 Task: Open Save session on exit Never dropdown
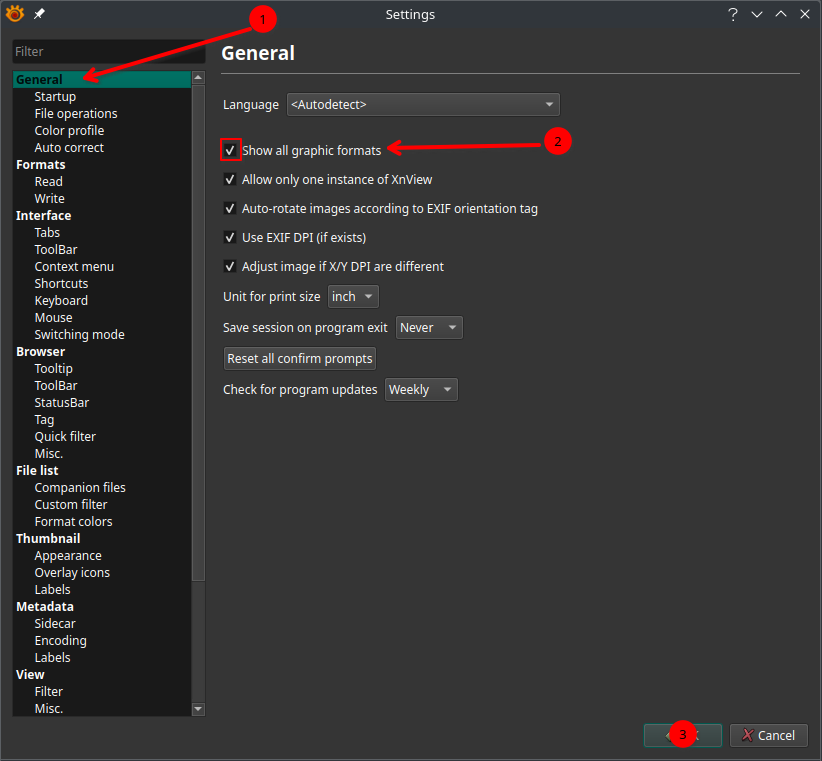(x=429, y=328)
